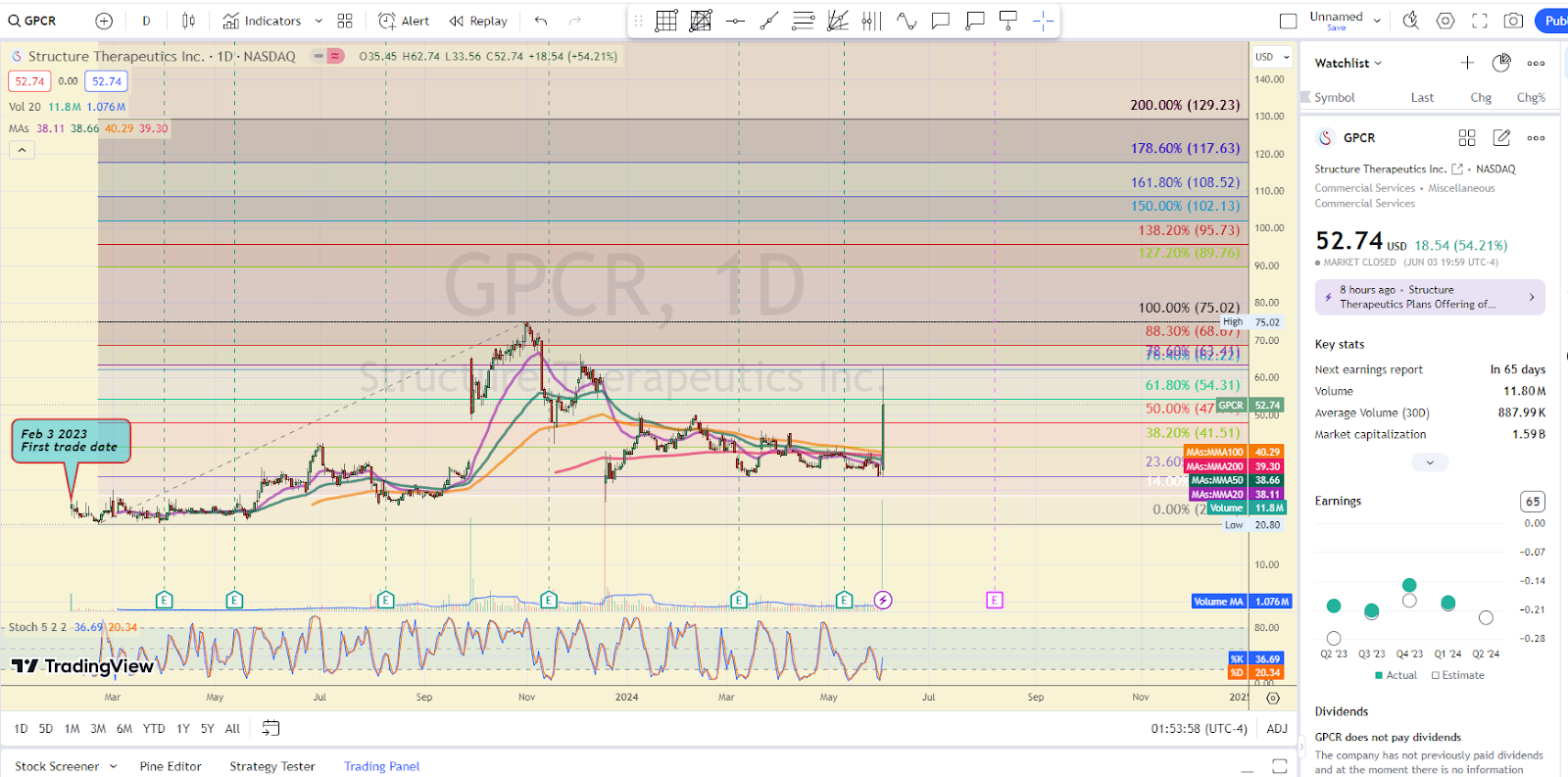The height and width of the screenshot is (777, 1568).
Task: Click the layout setup square icon
Action: (1288, 21)
